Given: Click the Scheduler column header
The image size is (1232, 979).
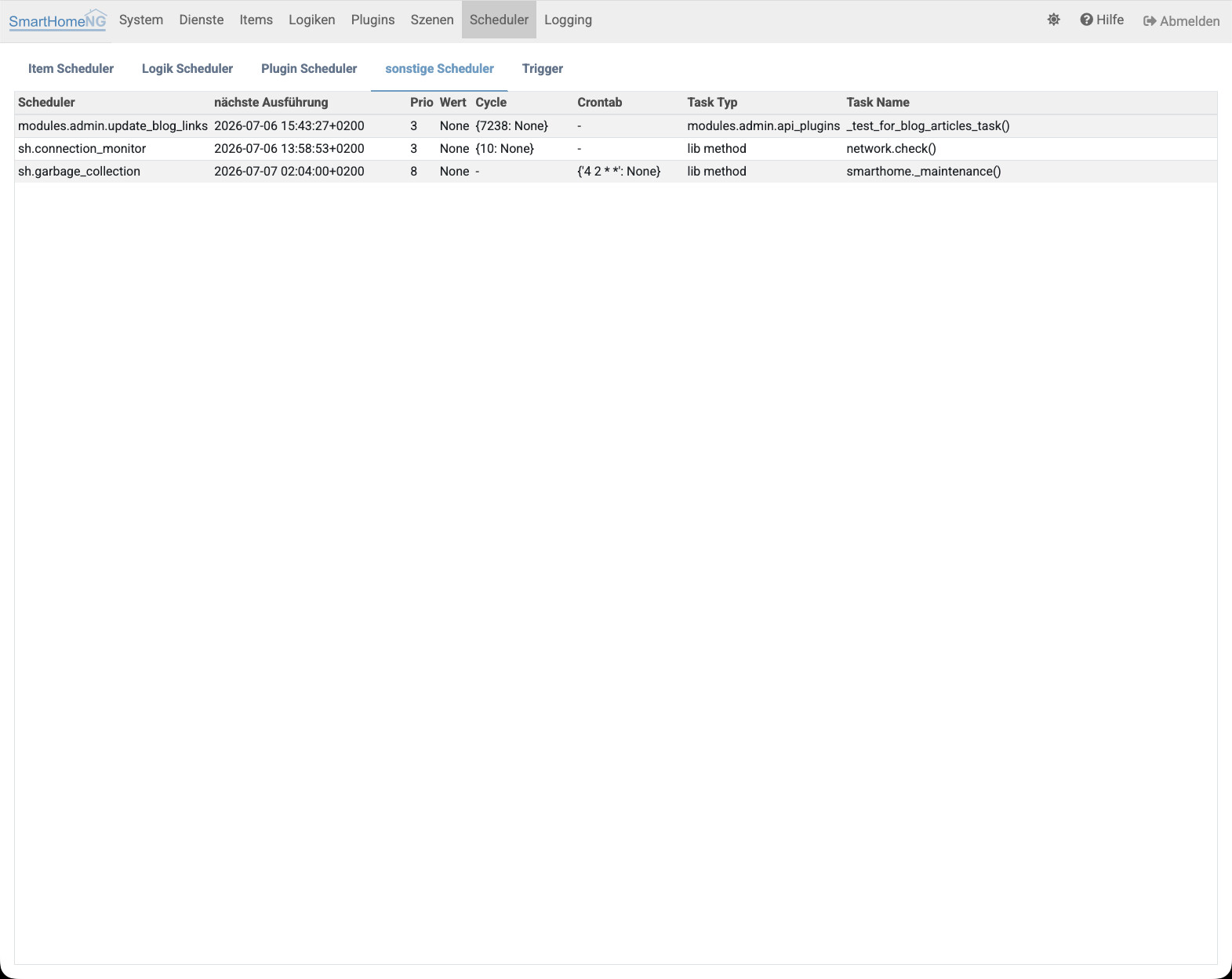Looking at the screenshot, I should coord(46,102).
